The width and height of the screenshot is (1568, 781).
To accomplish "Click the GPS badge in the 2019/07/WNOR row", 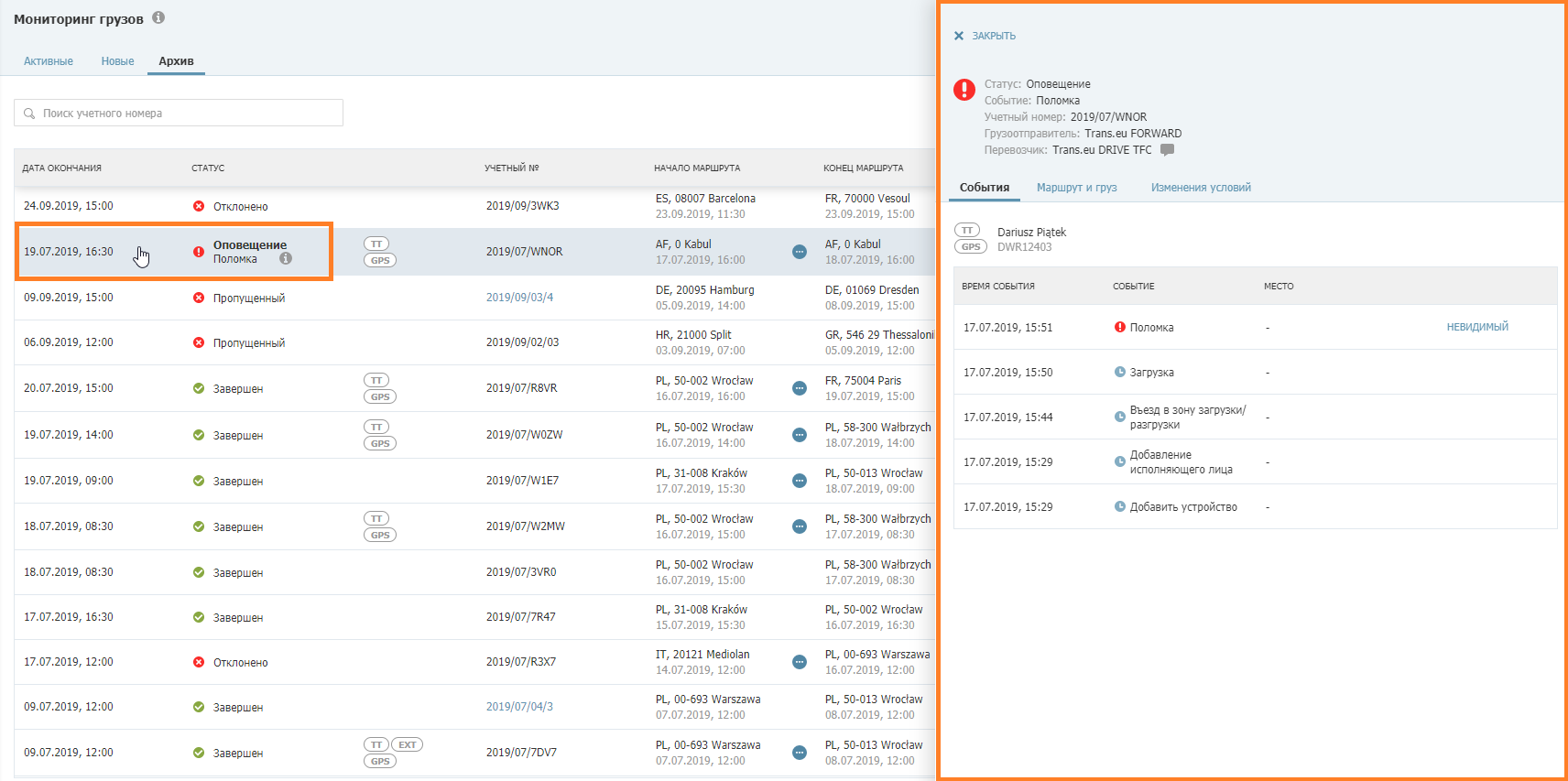I will [380, 260].
